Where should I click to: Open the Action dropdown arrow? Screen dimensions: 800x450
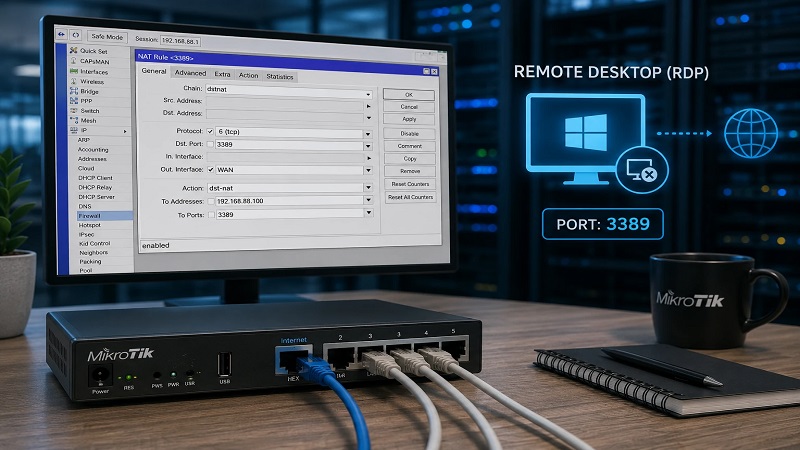(x=368, y=187)
